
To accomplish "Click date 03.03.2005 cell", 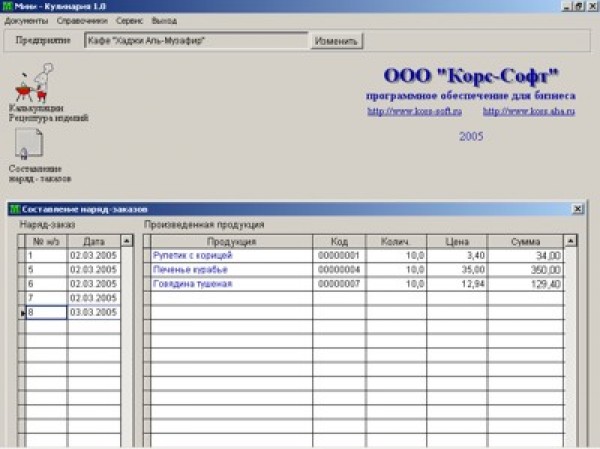I will pos(94,312).
